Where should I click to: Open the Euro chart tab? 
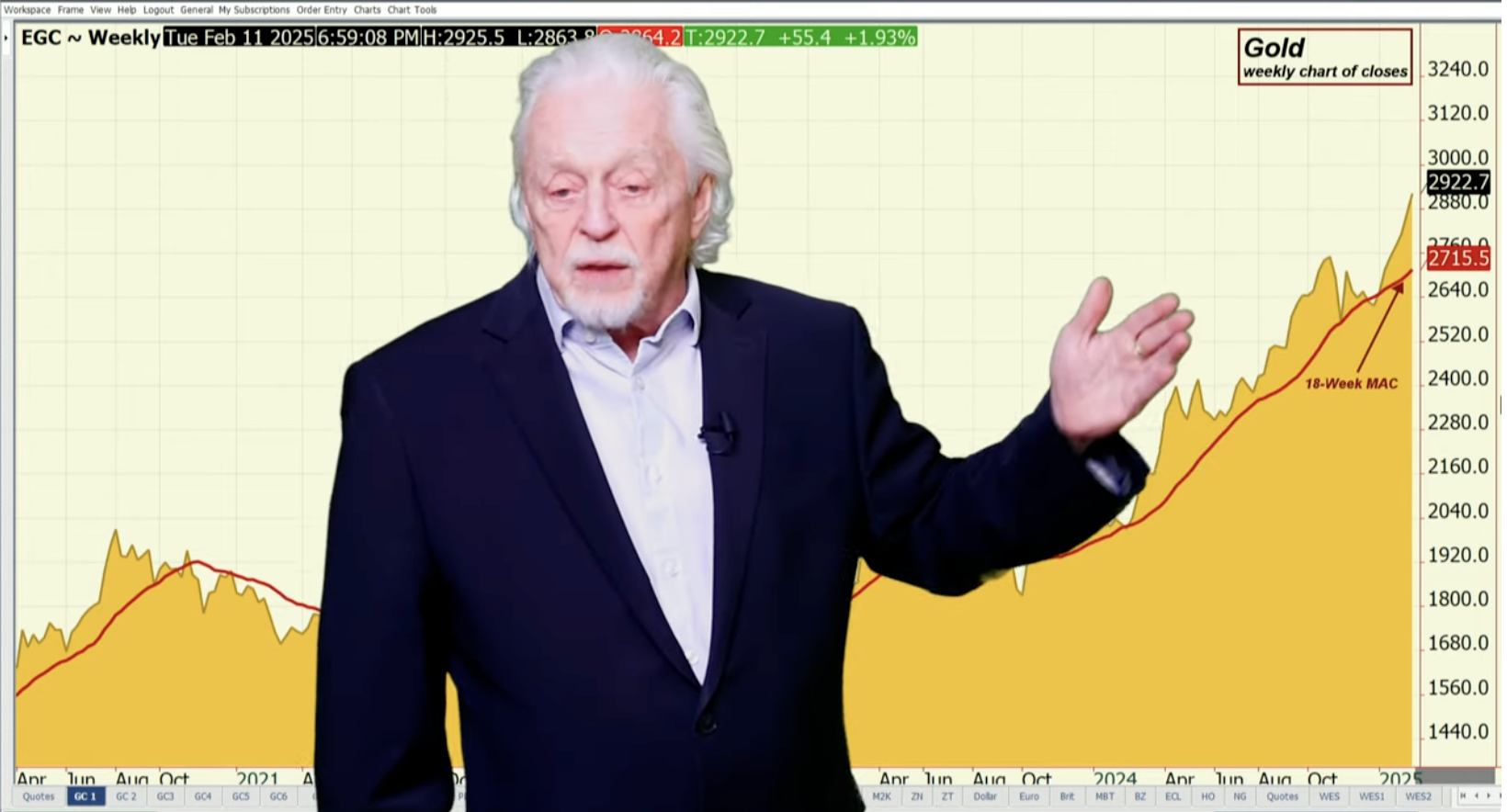pos(1029,796)
